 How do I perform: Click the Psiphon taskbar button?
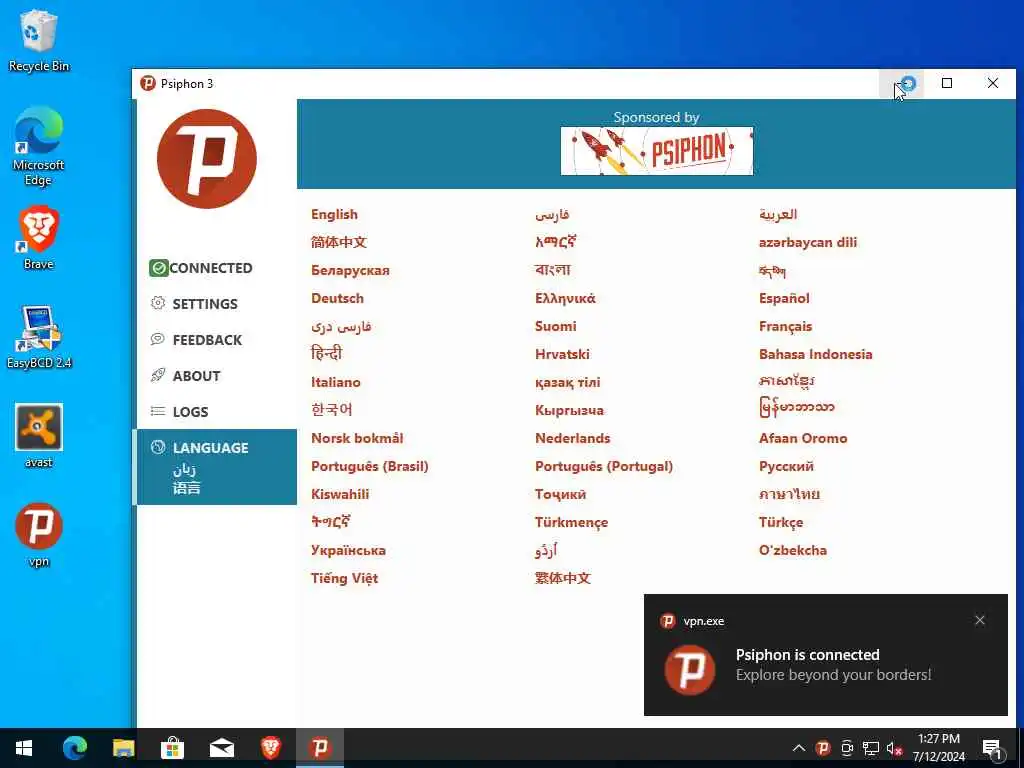[320, 748]
